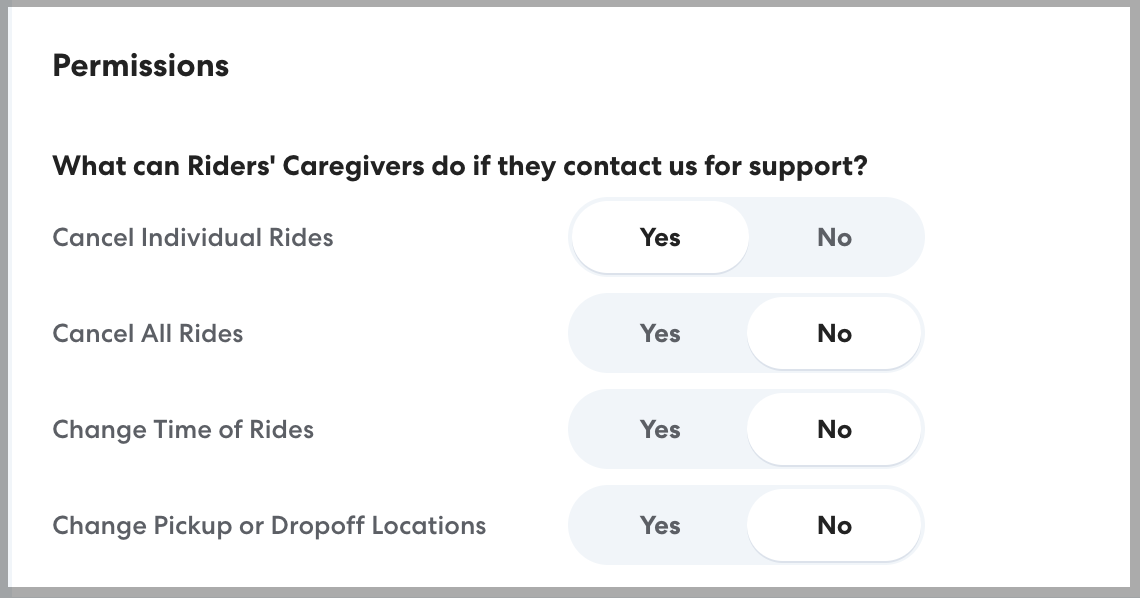Set Change Time of Rides to No
The height and width of the screenshot is (598, 1140).
point(834,429)
